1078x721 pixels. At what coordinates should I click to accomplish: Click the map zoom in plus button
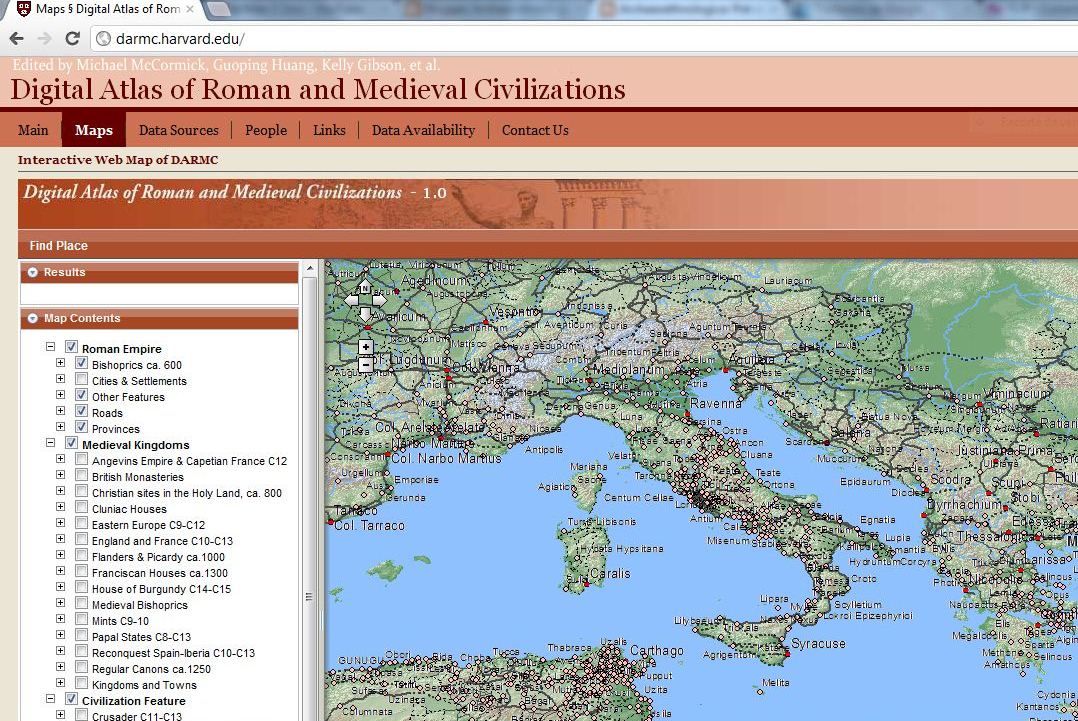366,347
